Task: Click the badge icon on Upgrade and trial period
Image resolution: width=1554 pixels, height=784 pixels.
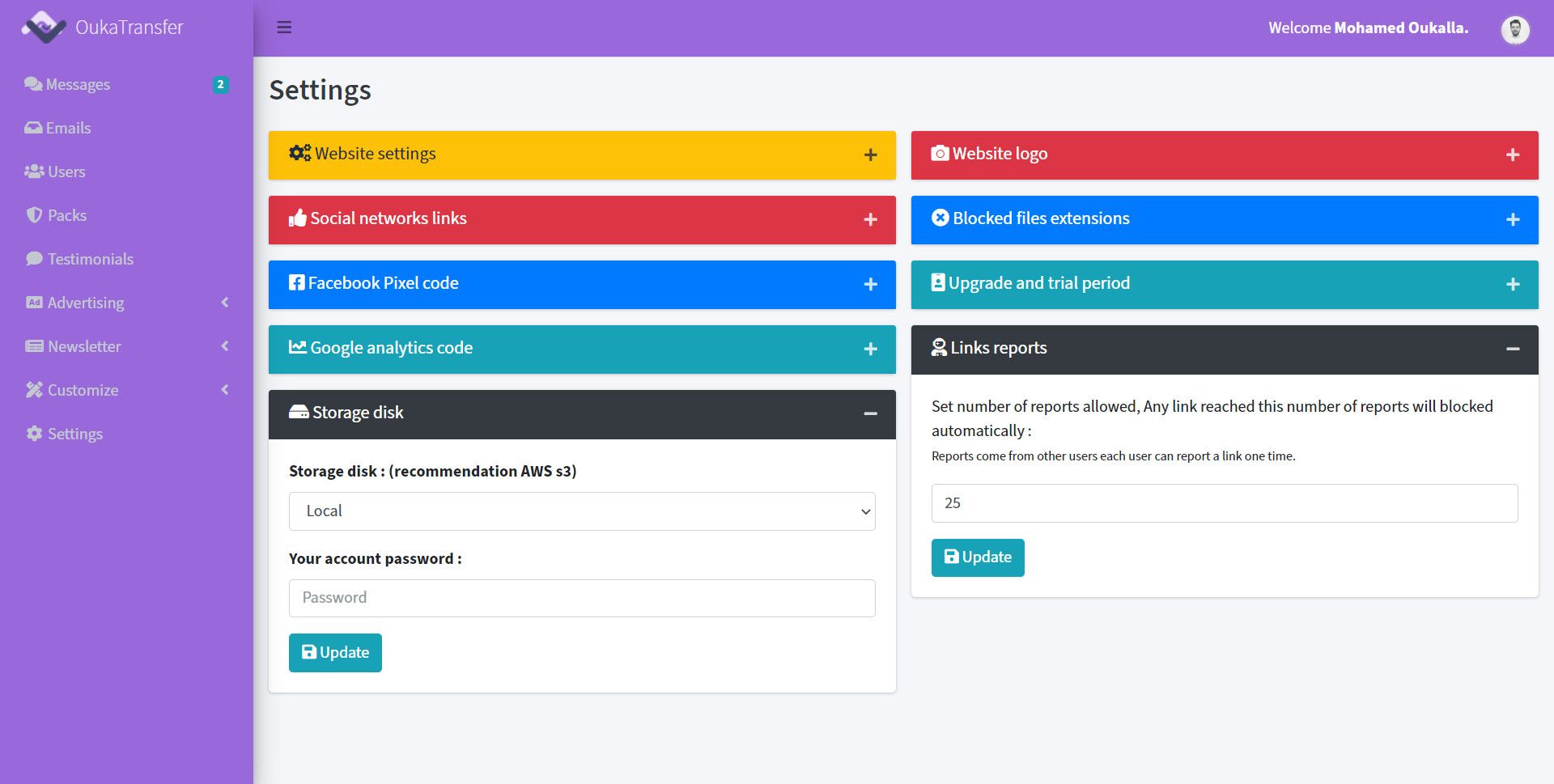Action: click(938, 282)
